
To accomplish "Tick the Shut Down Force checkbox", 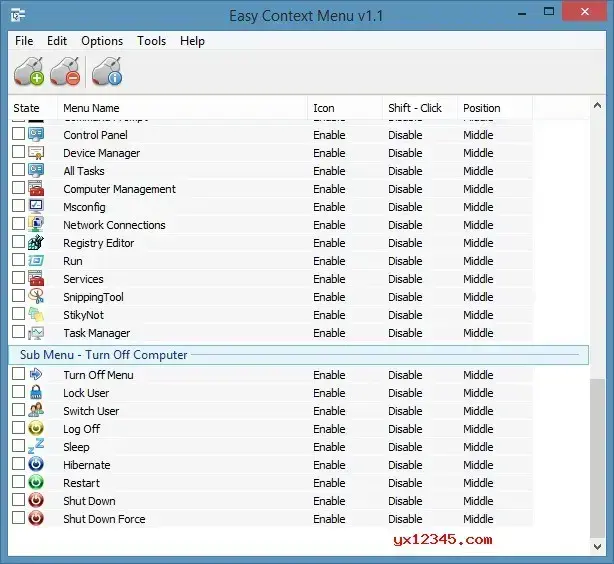I will click(x=18, y=518).
